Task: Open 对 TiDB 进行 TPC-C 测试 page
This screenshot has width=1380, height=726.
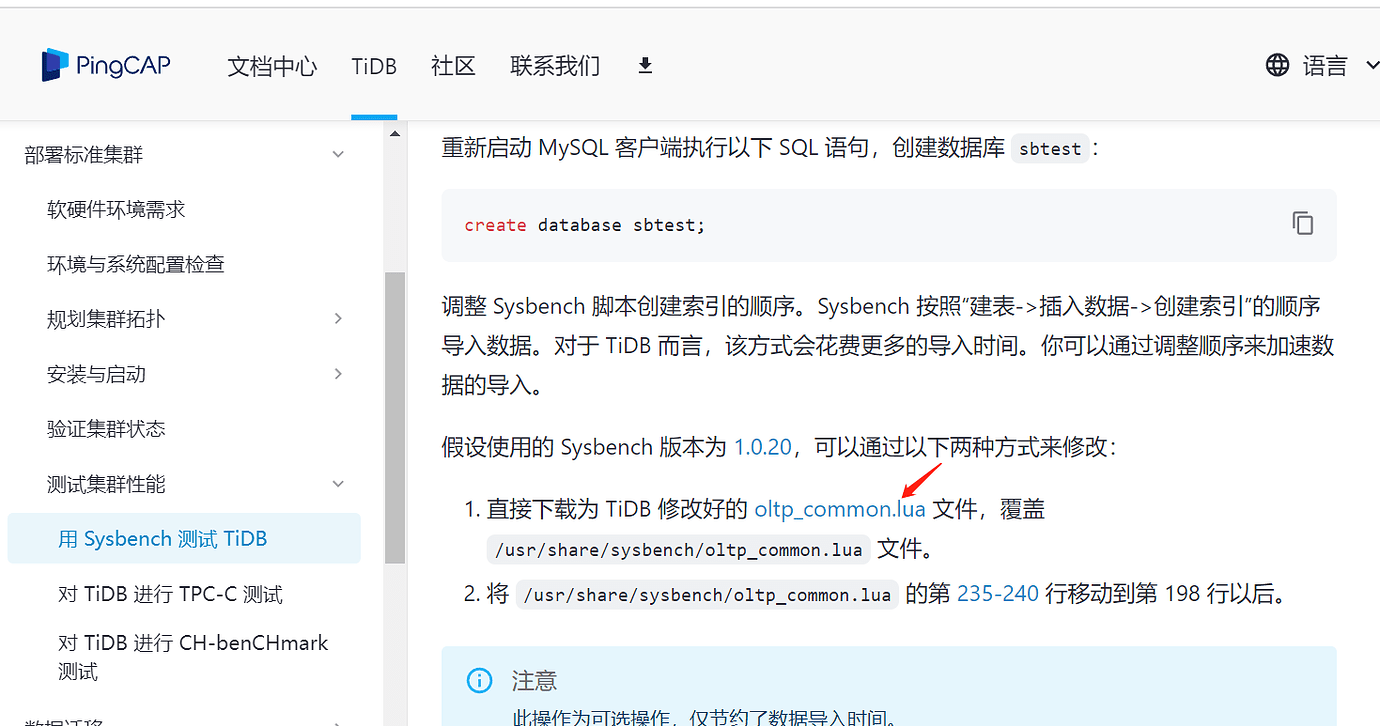Action: pyautogui.click(x=170, y=594)
